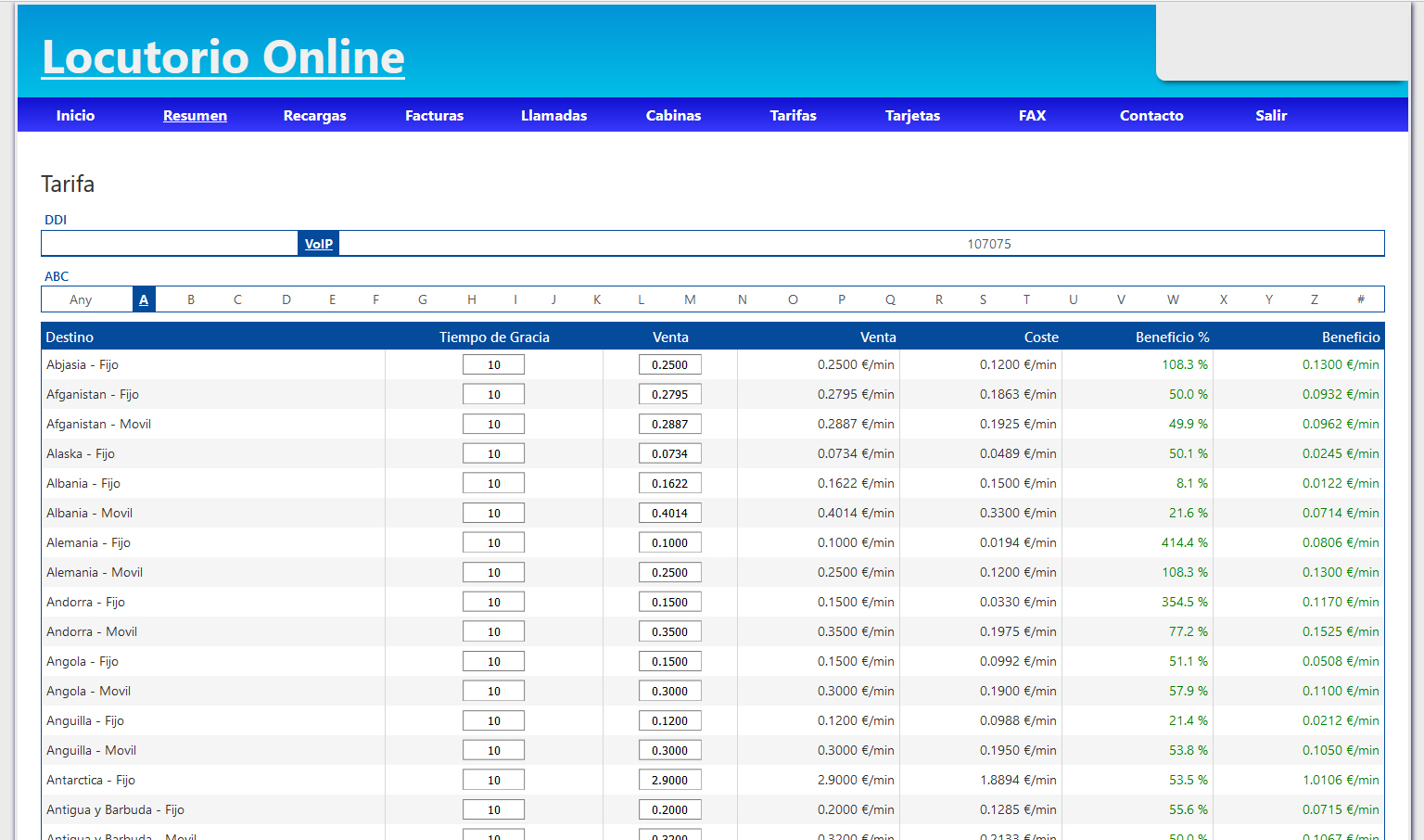1424x840 pixels.
Task: Click the Alaska - Fijo grace time field
Action: point(494,453)
